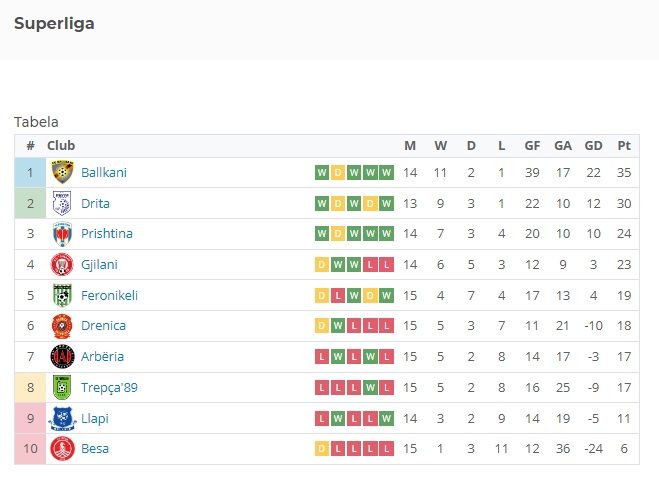Click the Pt column header
This screenshot has width=659, height=477.
[x=624, y=146]
